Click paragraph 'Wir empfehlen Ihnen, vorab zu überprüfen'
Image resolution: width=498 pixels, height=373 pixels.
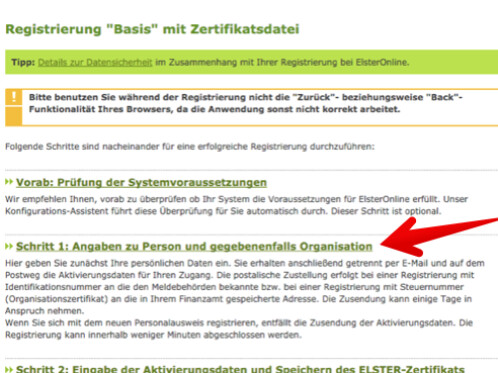pyautogui.click(x=236, y=205)
